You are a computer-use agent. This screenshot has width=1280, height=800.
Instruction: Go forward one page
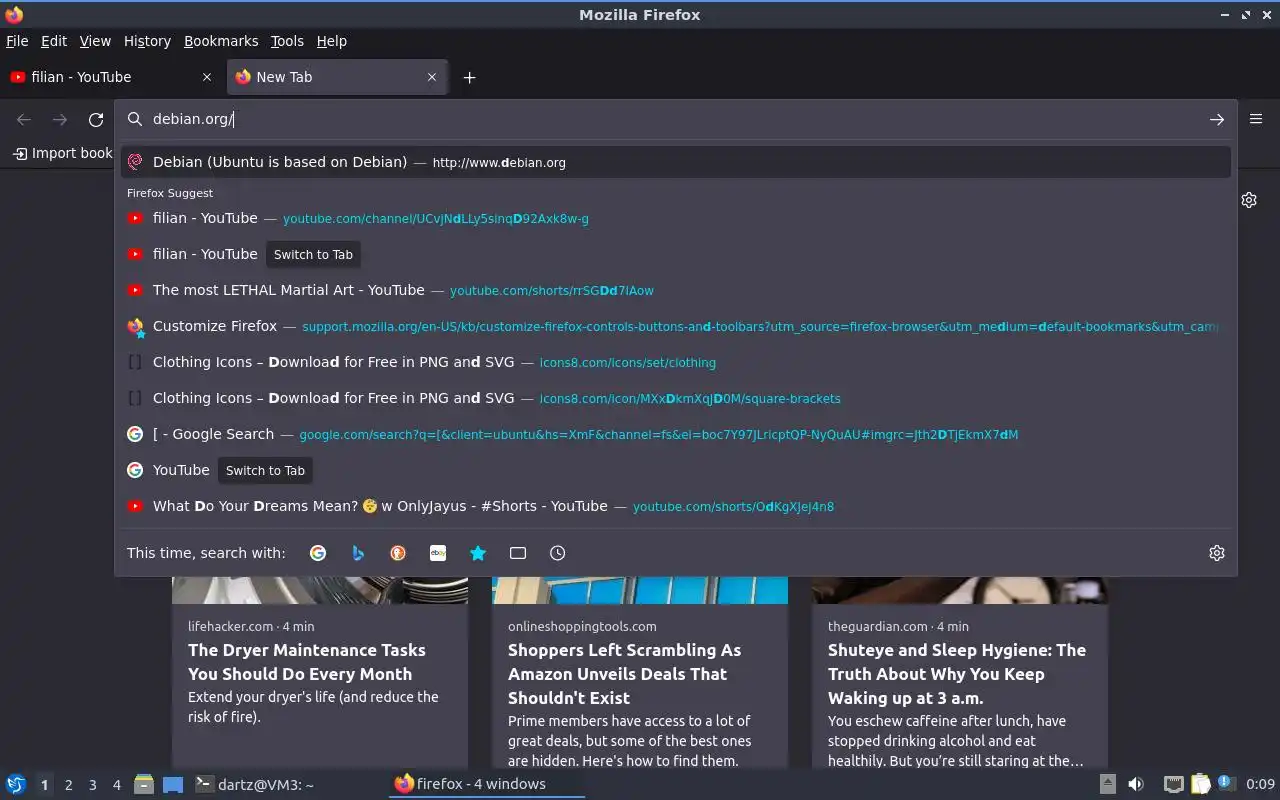(x=60, y=120)
